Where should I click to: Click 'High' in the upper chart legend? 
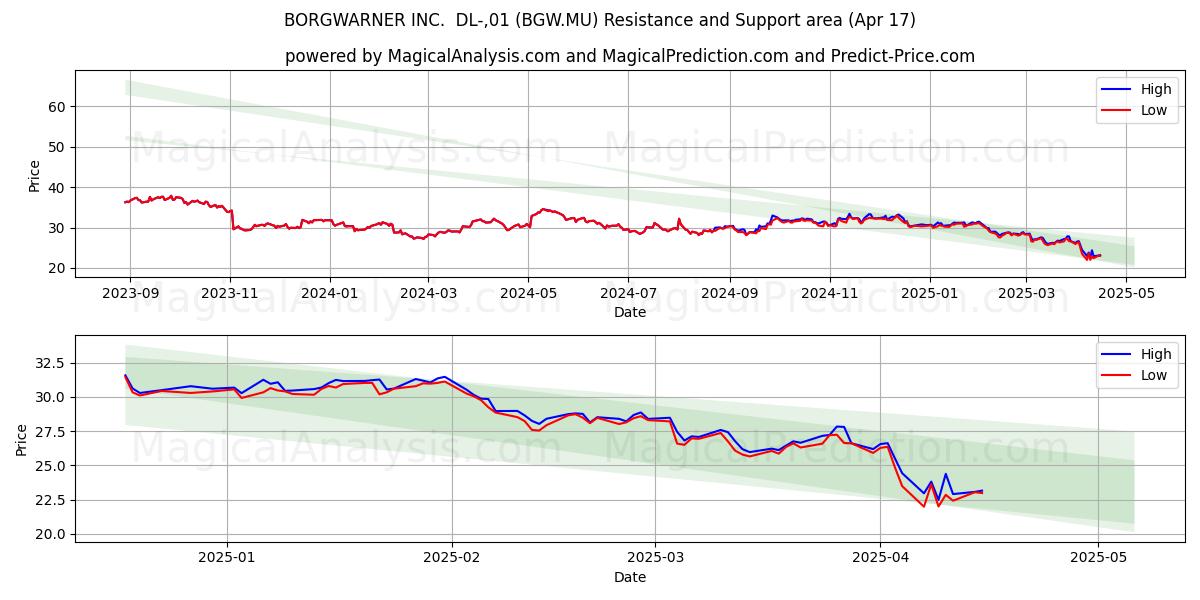(1156, 89)
